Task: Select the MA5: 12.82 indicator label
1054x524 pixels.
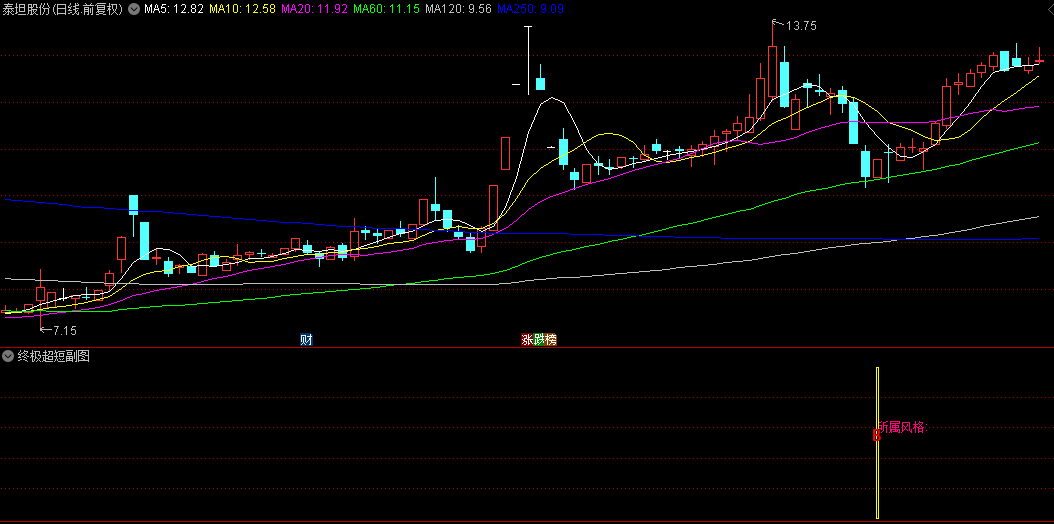Action: point(174,9)
